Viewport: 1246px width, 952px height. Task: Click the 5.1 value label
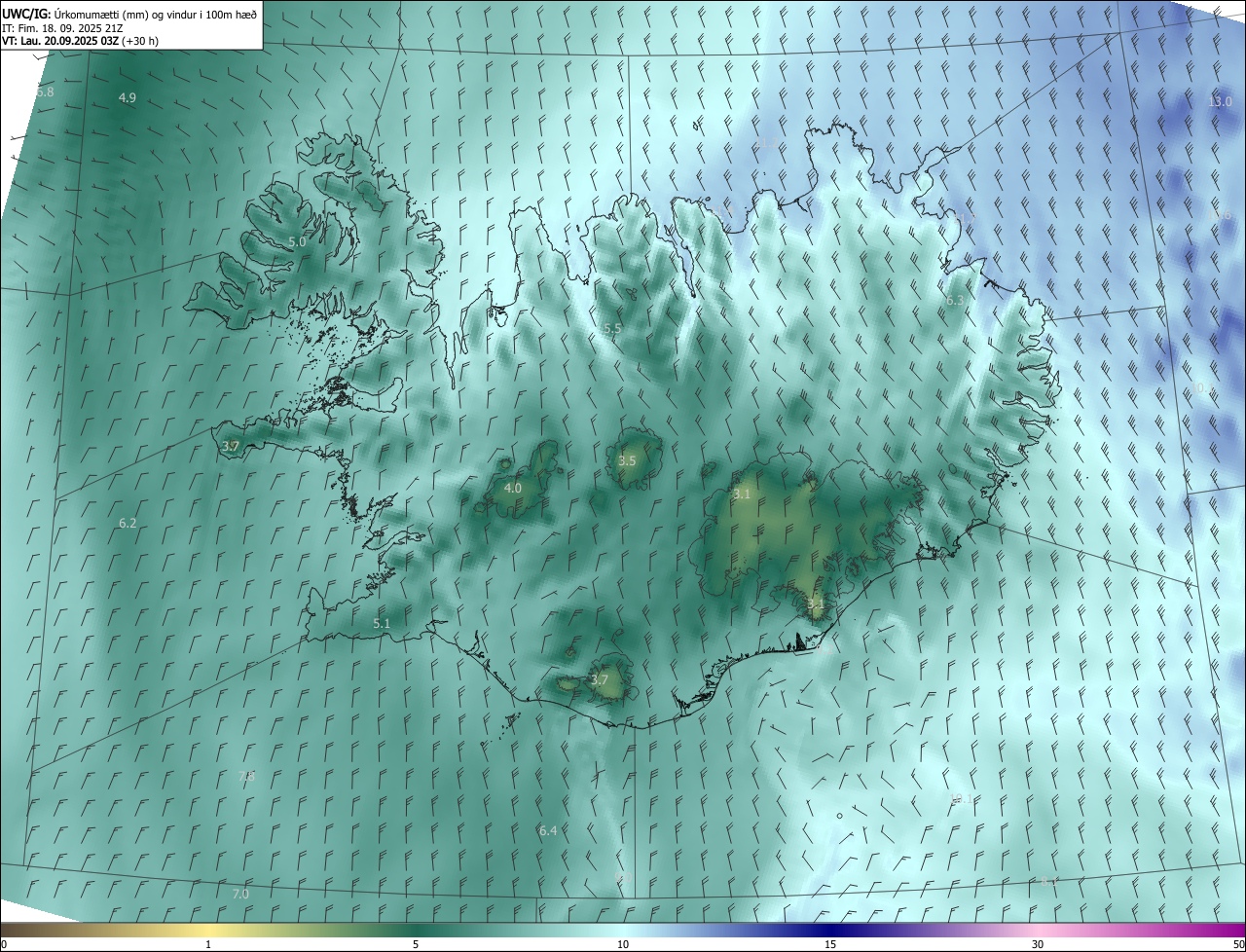(382, 623)
